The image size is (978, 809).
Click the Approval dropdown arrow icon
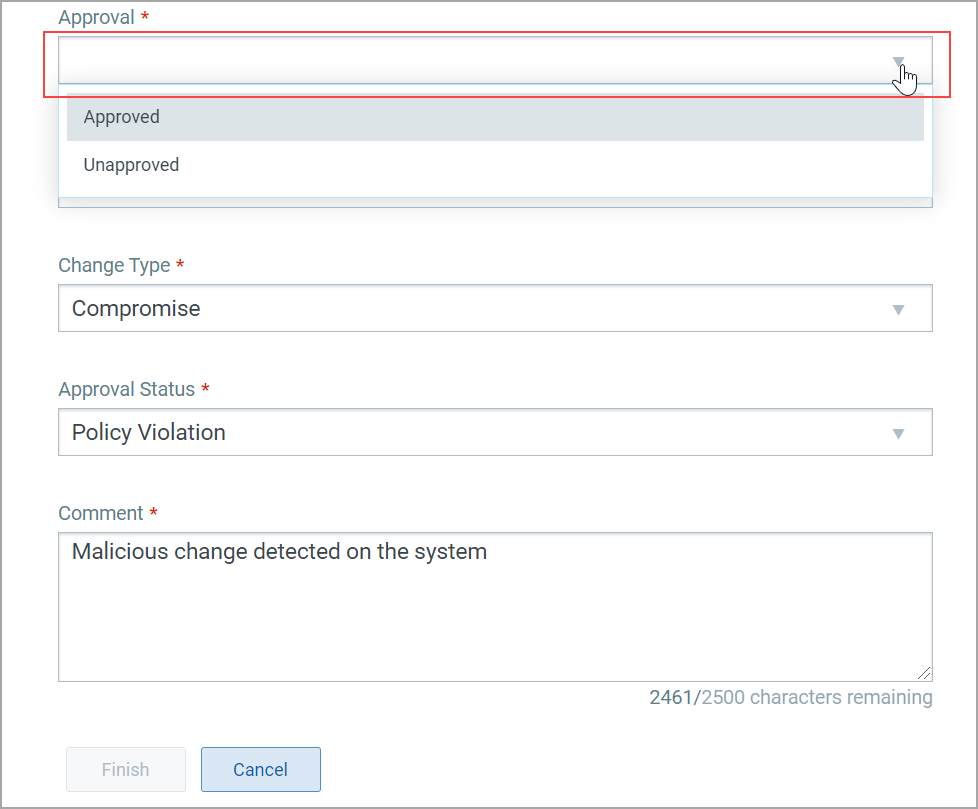[898, 61]
